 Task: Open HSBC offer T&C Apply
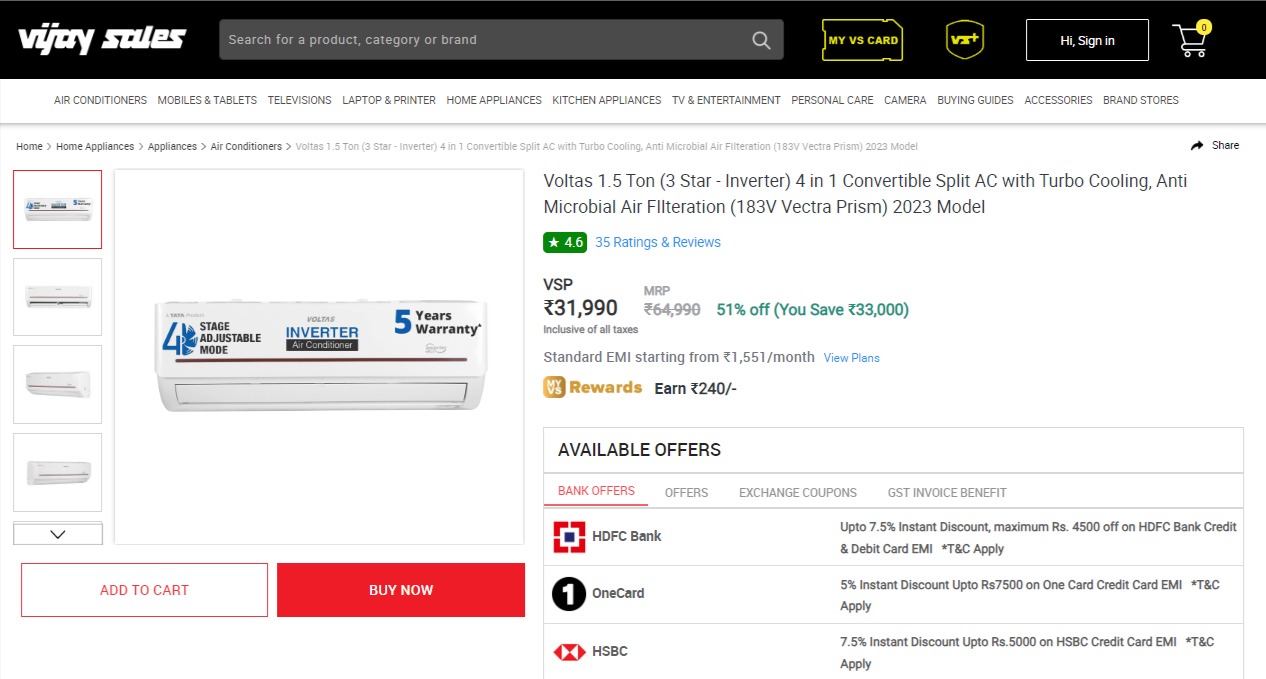pos(1027,653)
